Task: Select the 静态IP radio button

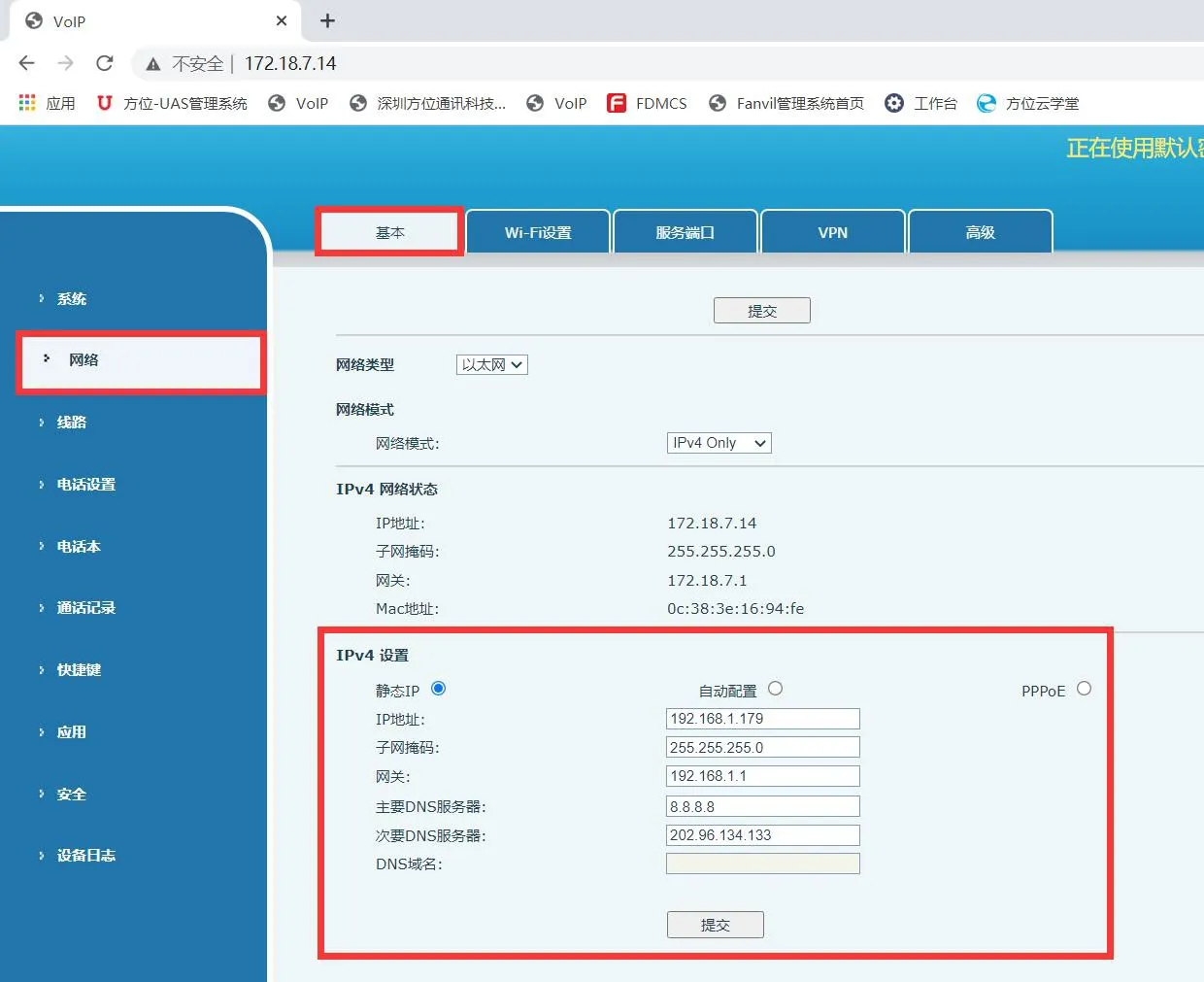Action: 438,689
